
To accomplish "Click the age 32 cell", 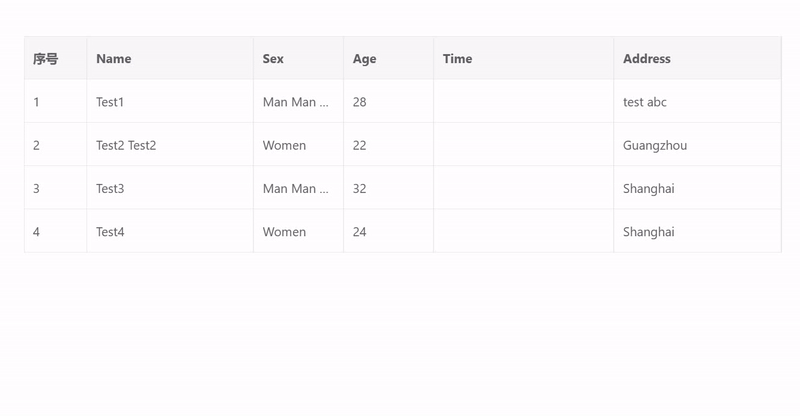I will (360, 188).
